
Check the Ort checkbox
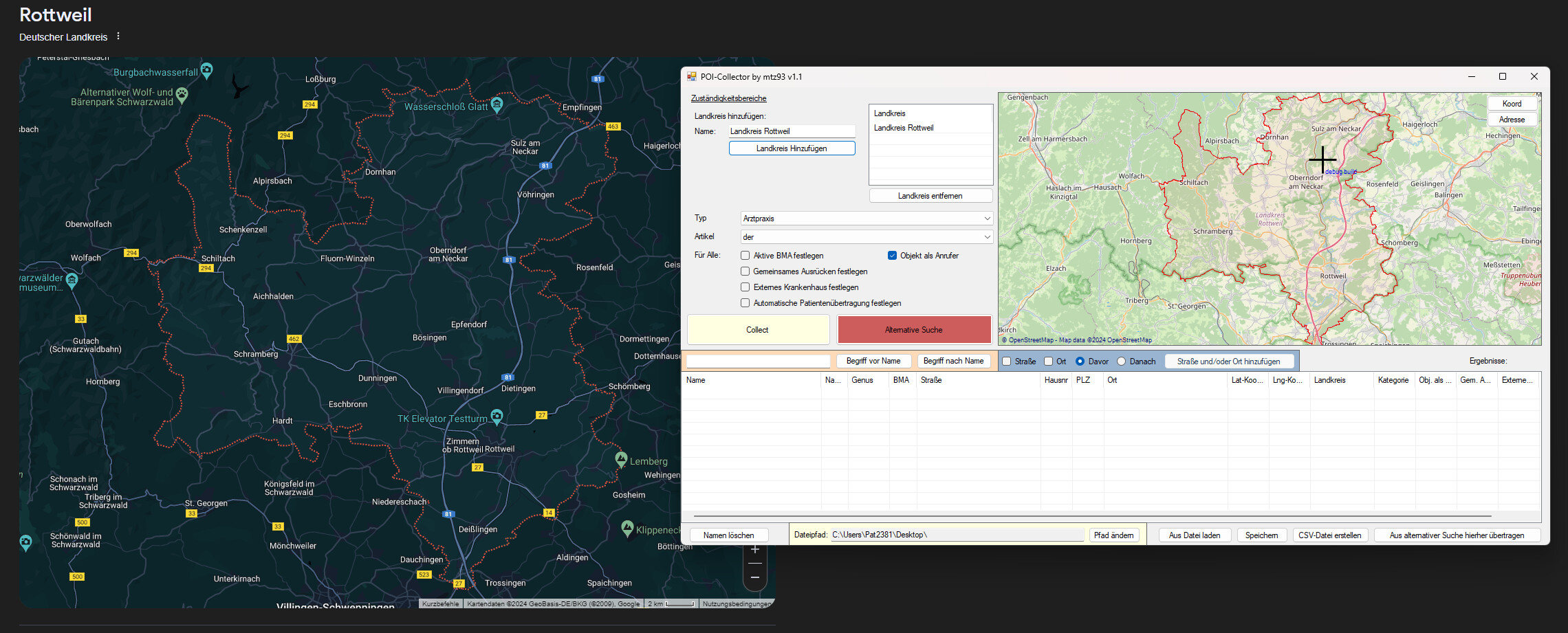1049,362
